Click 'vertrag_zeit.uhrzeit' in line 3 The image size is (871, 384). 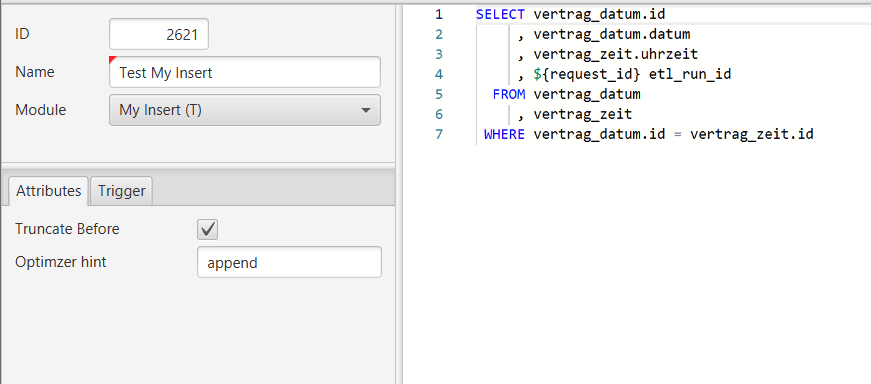click(615, 54)
